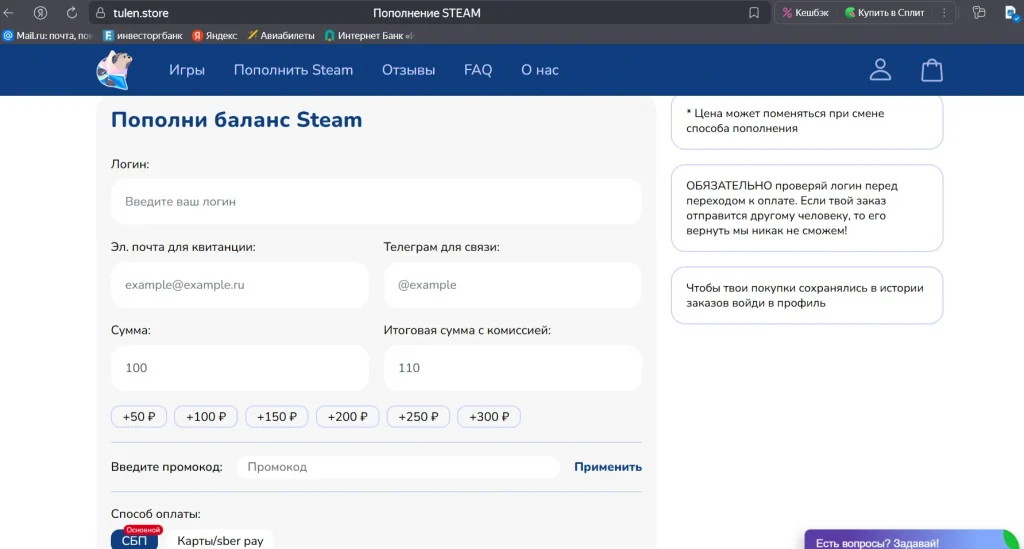Open the user profile icon
1024x549 pixels.
(880, 70)
